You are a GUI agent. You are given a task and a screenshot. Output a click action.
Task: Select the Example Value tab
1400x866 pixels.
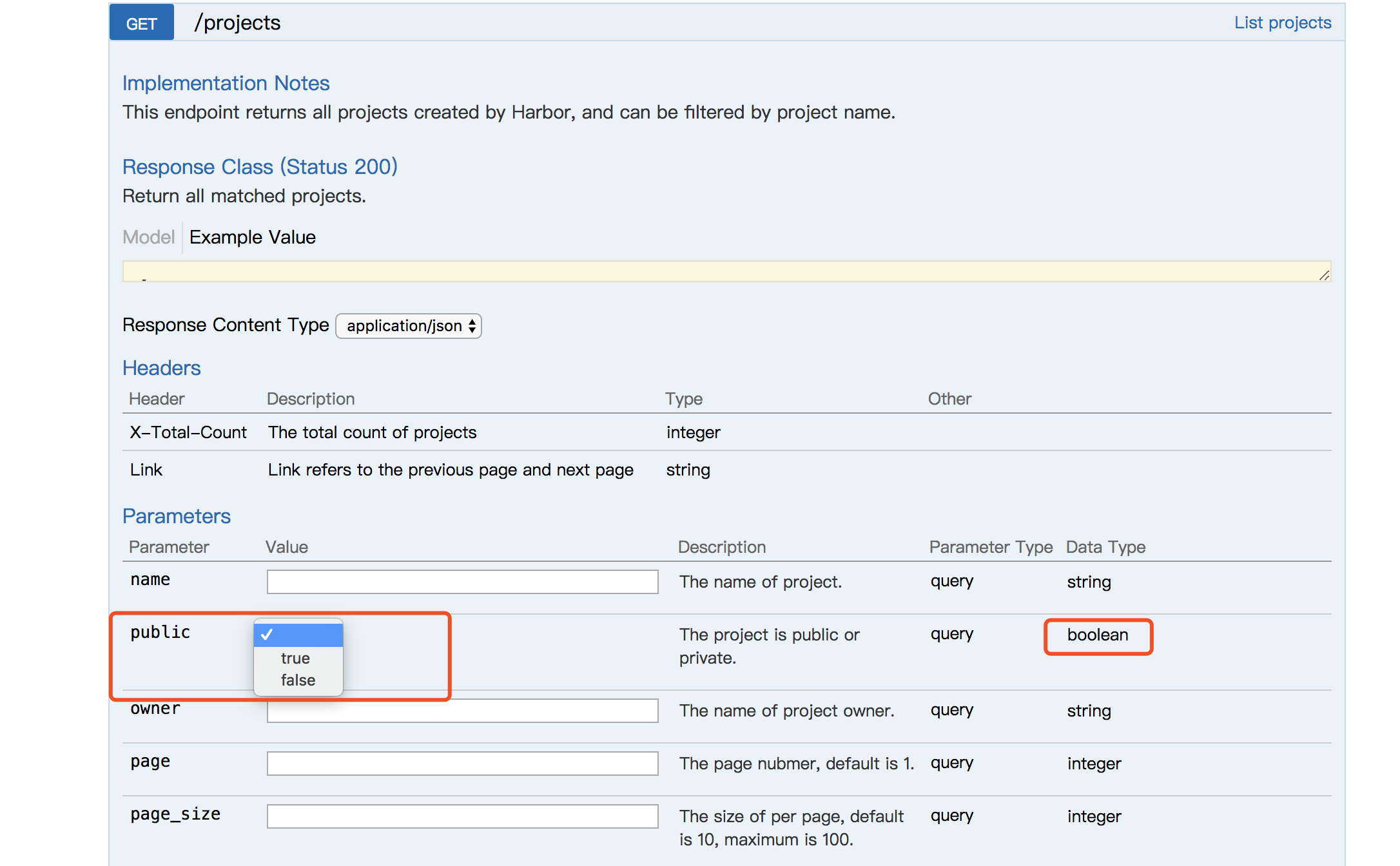point(252,237)
